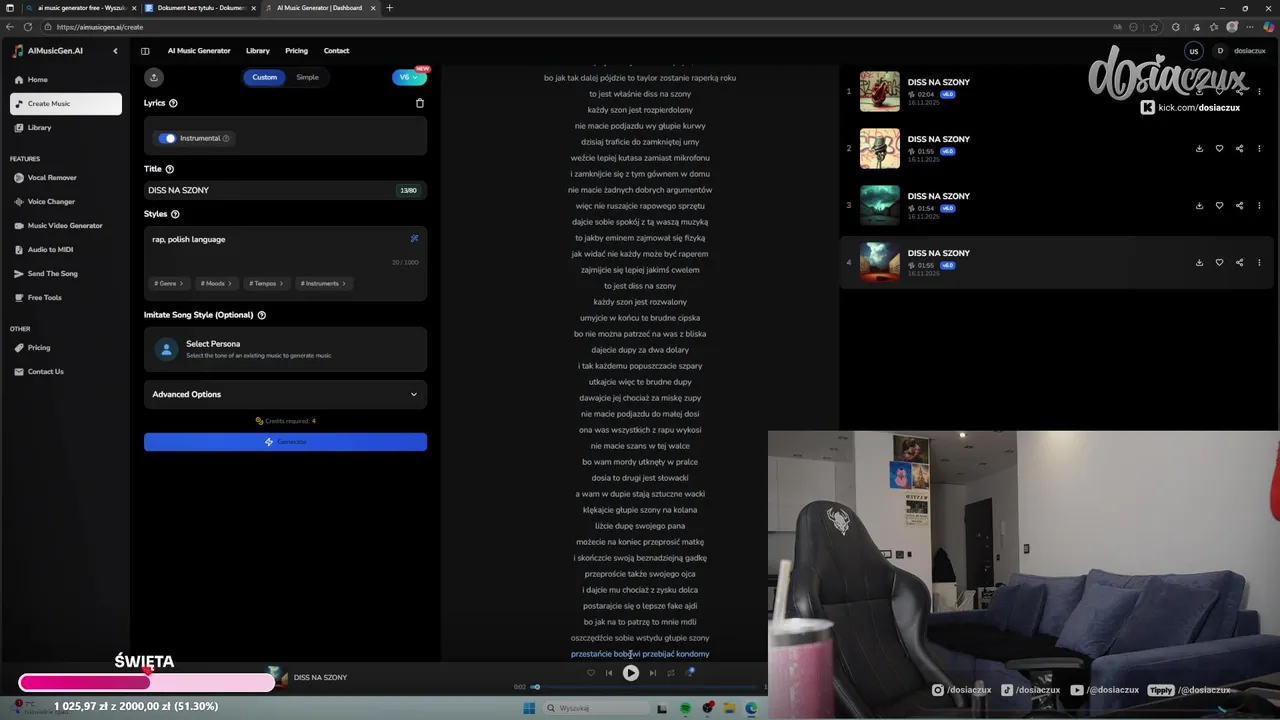Open Voice Changer feature
The image size is (1280, 720).
click(66, 202)
